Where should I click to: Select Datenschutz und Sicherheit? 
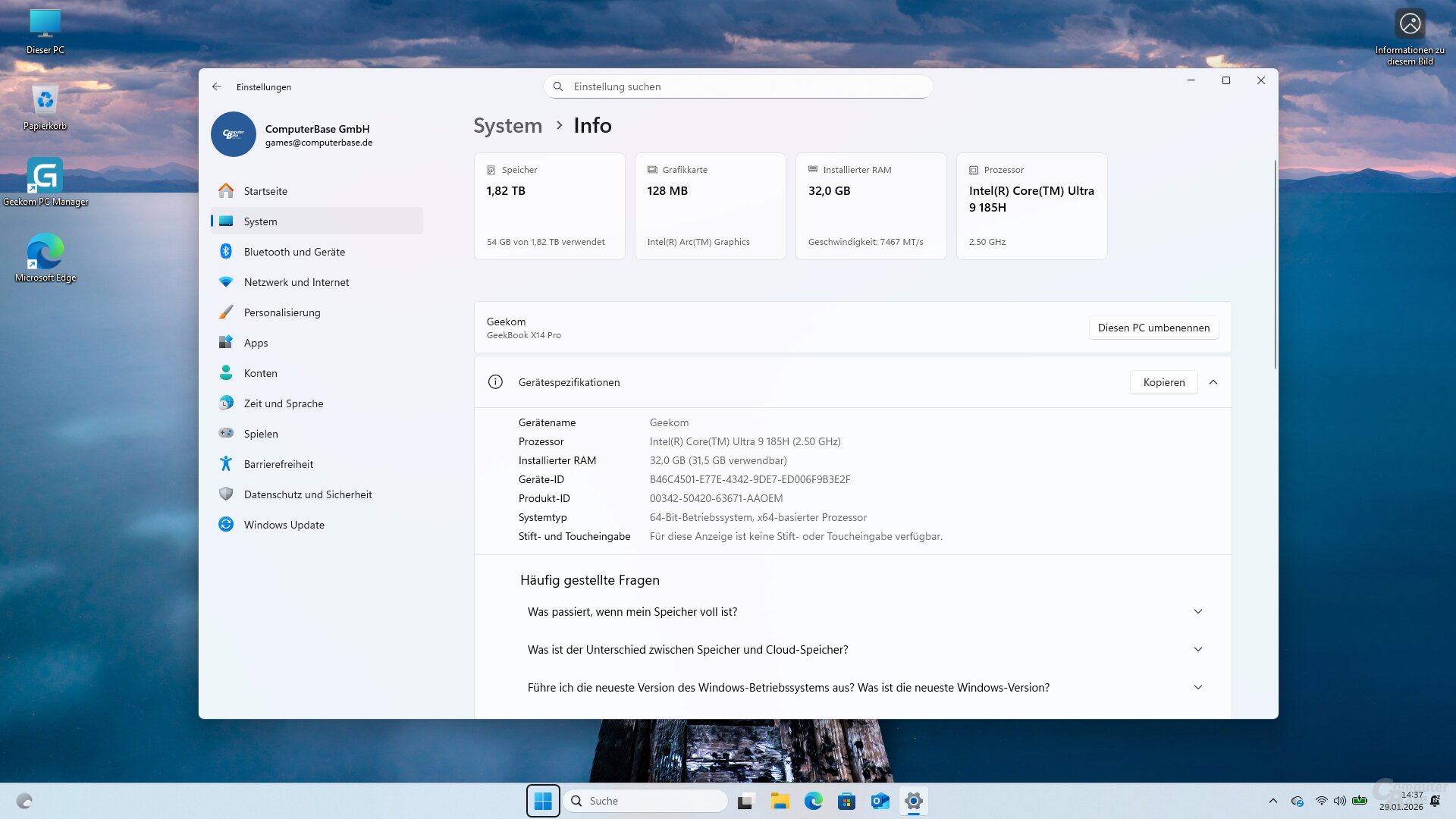(x=307, y=494)
